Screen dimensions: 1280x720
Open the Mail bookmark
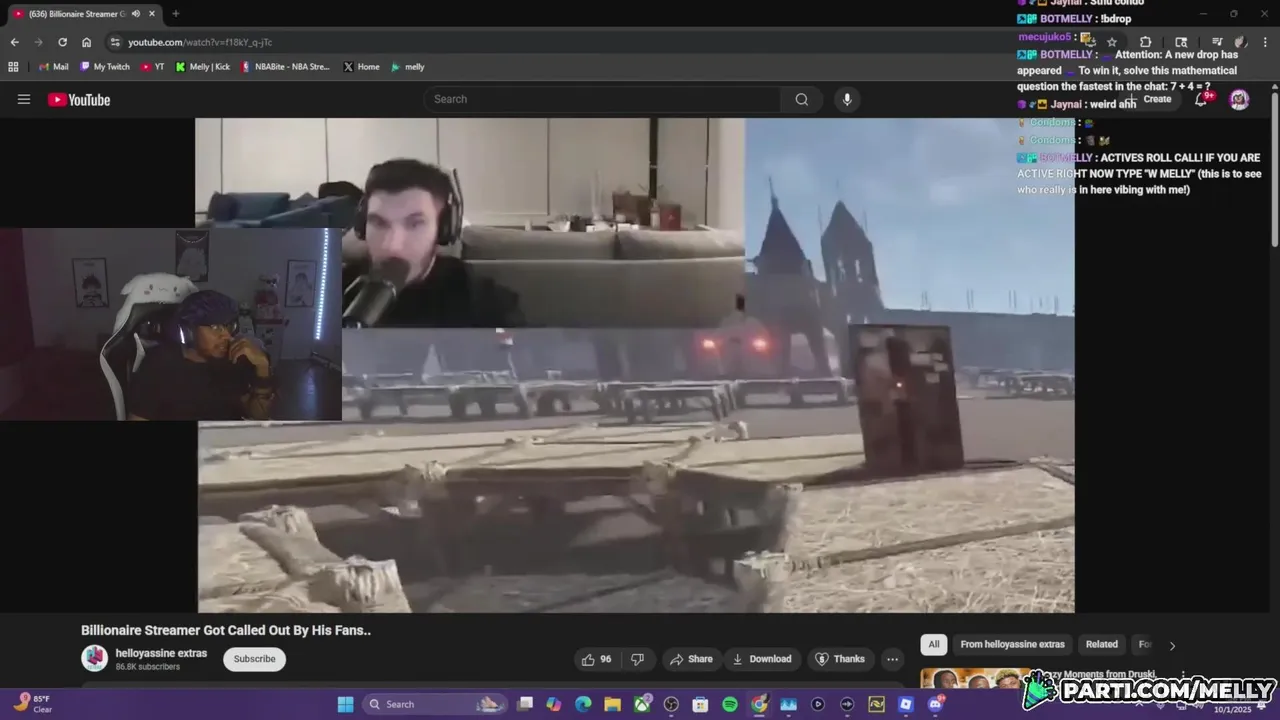coord(54,67)
